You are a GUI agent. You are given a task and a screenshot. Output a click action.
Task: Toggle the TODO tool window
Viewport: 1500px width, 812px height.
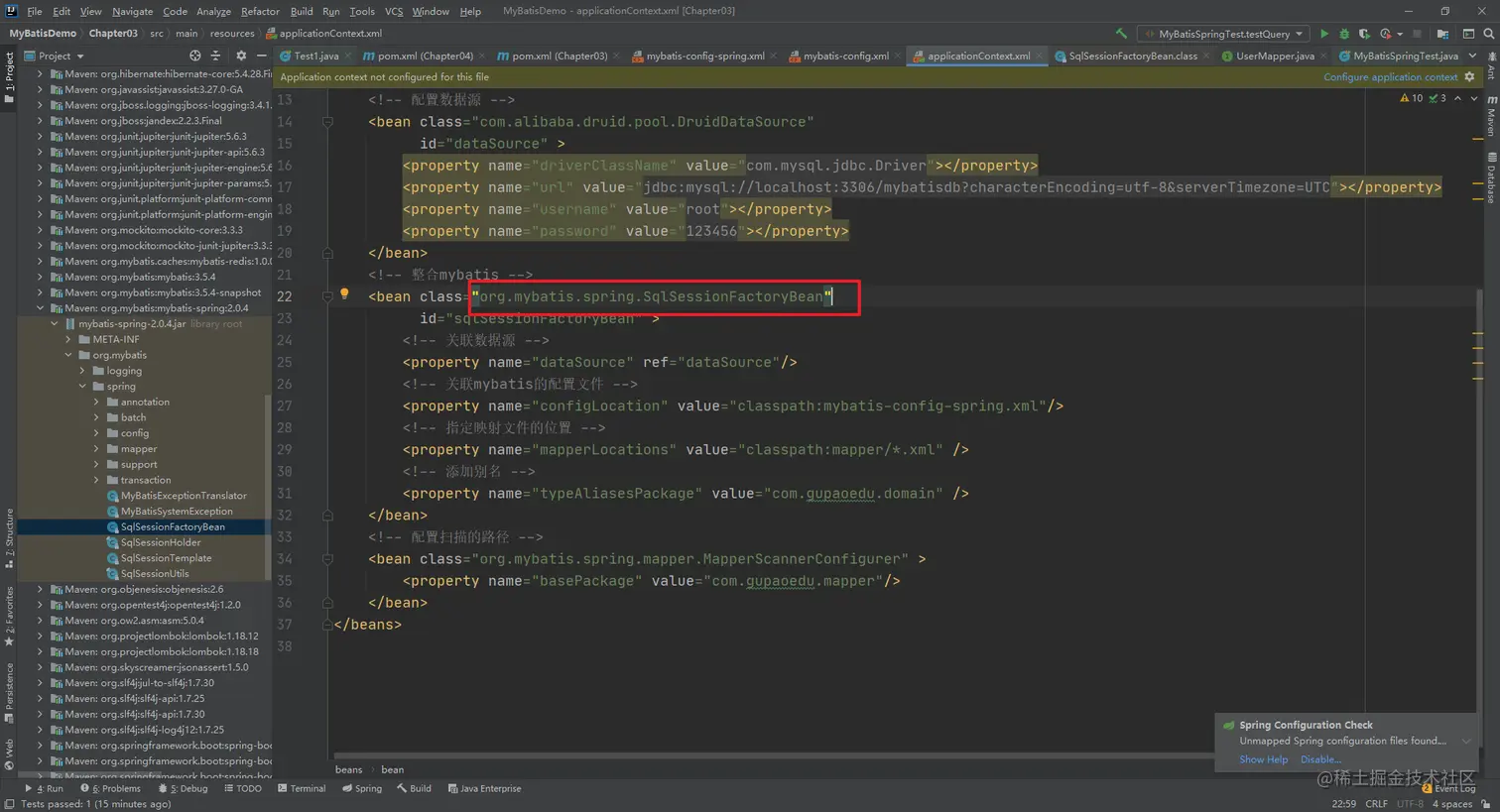tap(243, 788)
